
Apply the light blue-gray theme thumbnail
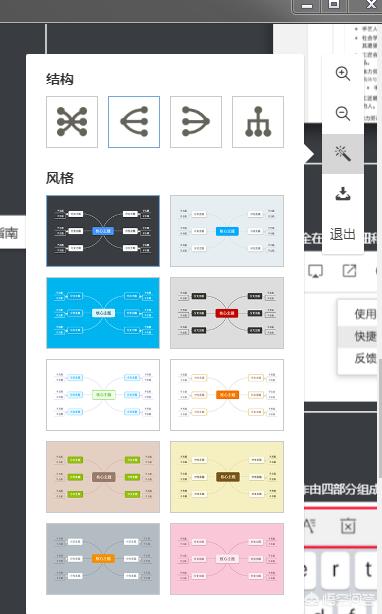pos(227,231)
